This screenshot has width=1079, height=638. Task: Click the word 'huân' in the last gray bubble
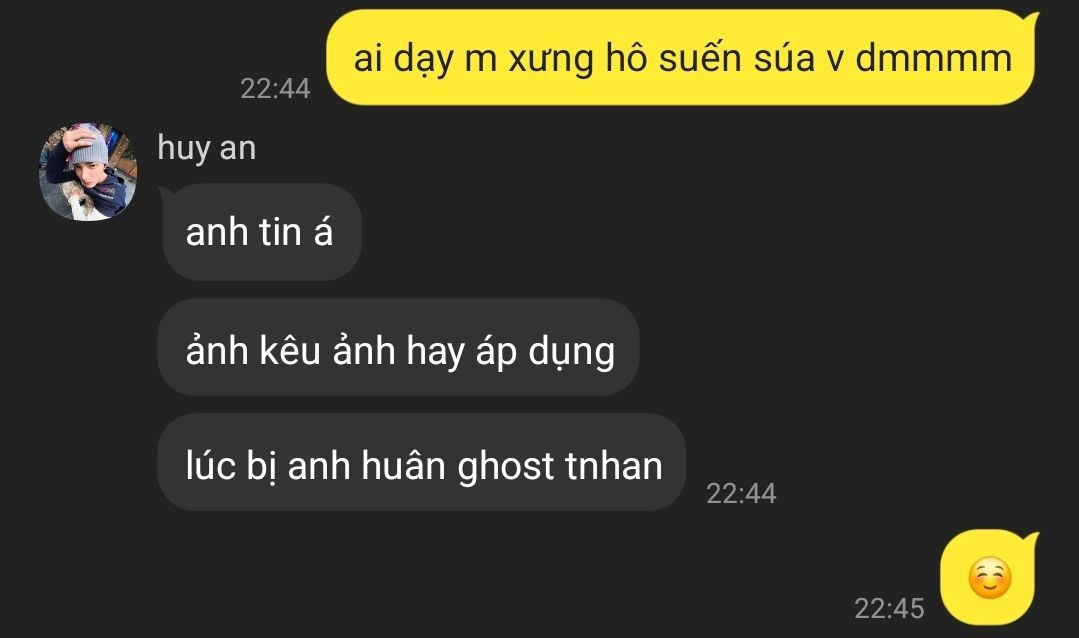tap(403, 465)
